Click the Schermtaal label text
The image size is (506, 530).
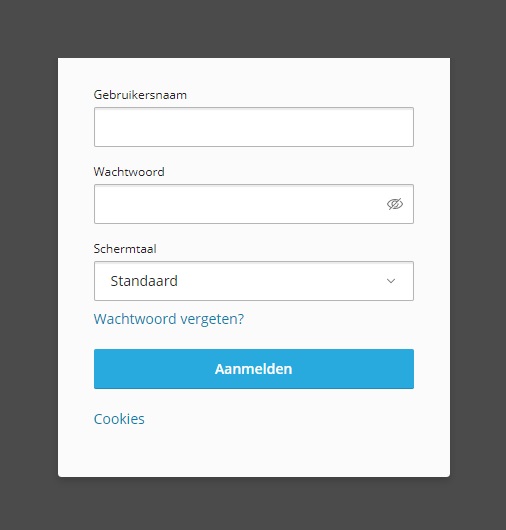point(125,249)
